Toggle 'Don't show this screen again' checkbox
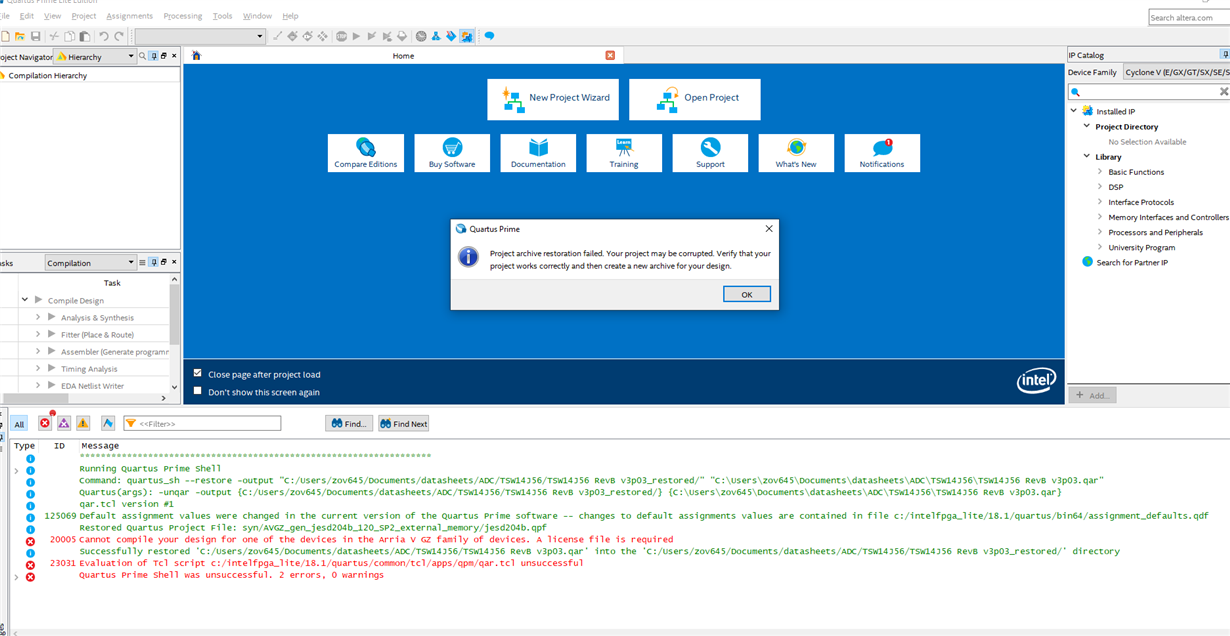Viewport: 1230px width, 636px height. (x=198, y=391)
